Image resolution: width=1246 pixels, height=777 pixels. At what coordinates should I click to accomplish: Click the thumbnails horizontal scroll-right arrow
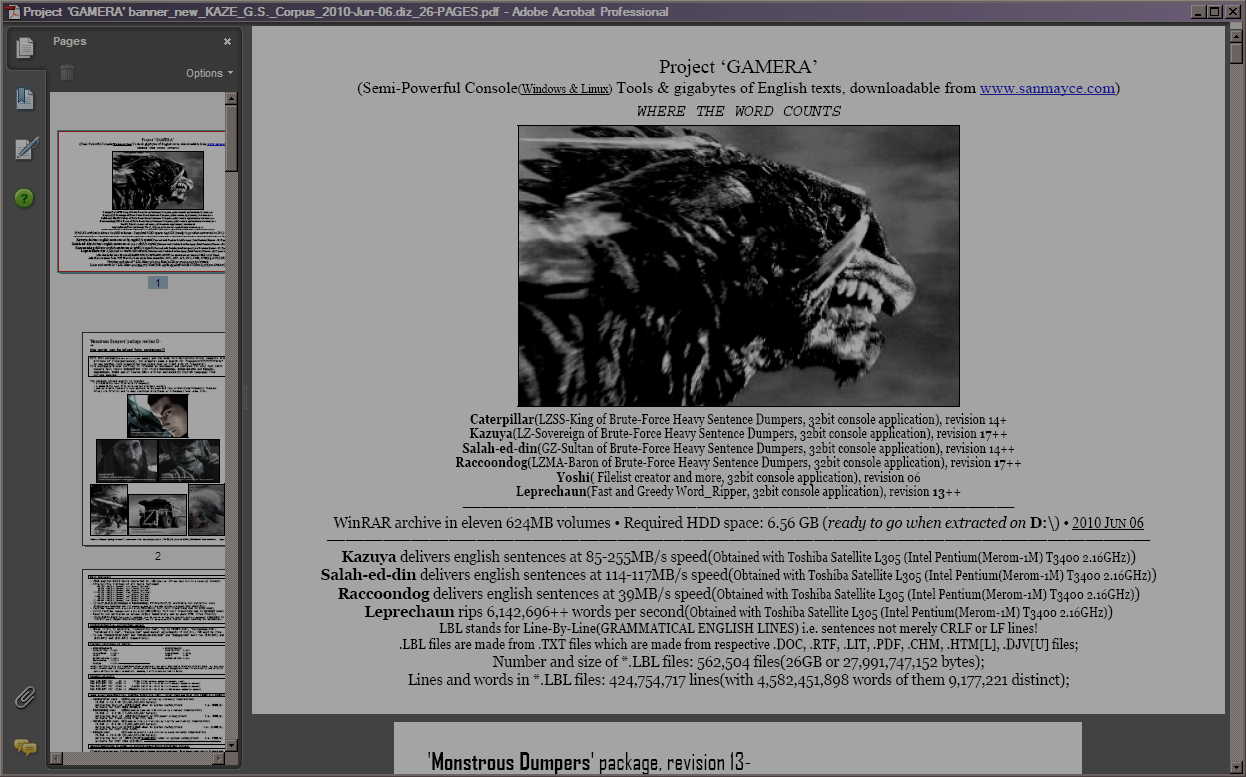point(219,759)
